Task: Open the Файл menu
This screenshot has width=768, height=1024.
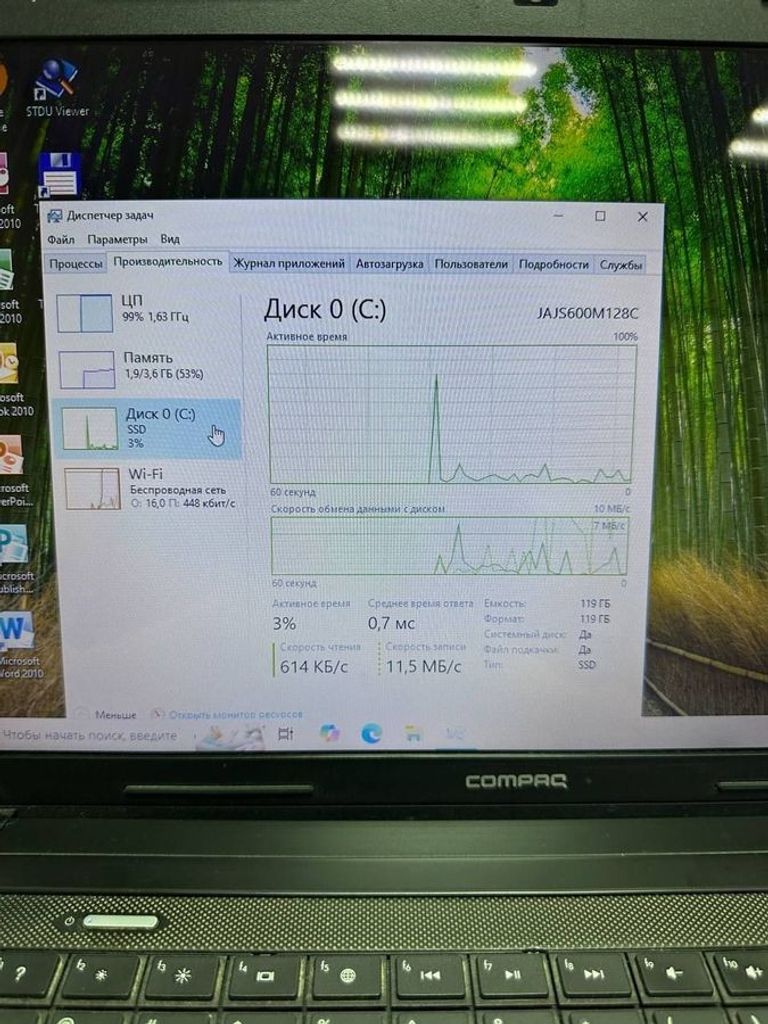Action: pos(61,240)
